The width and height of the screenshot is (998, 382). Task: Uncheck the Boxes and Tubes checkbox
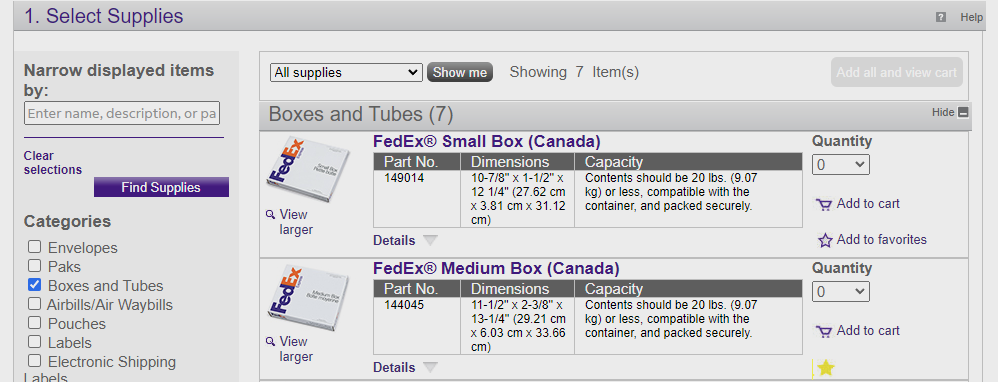[34, 285]
